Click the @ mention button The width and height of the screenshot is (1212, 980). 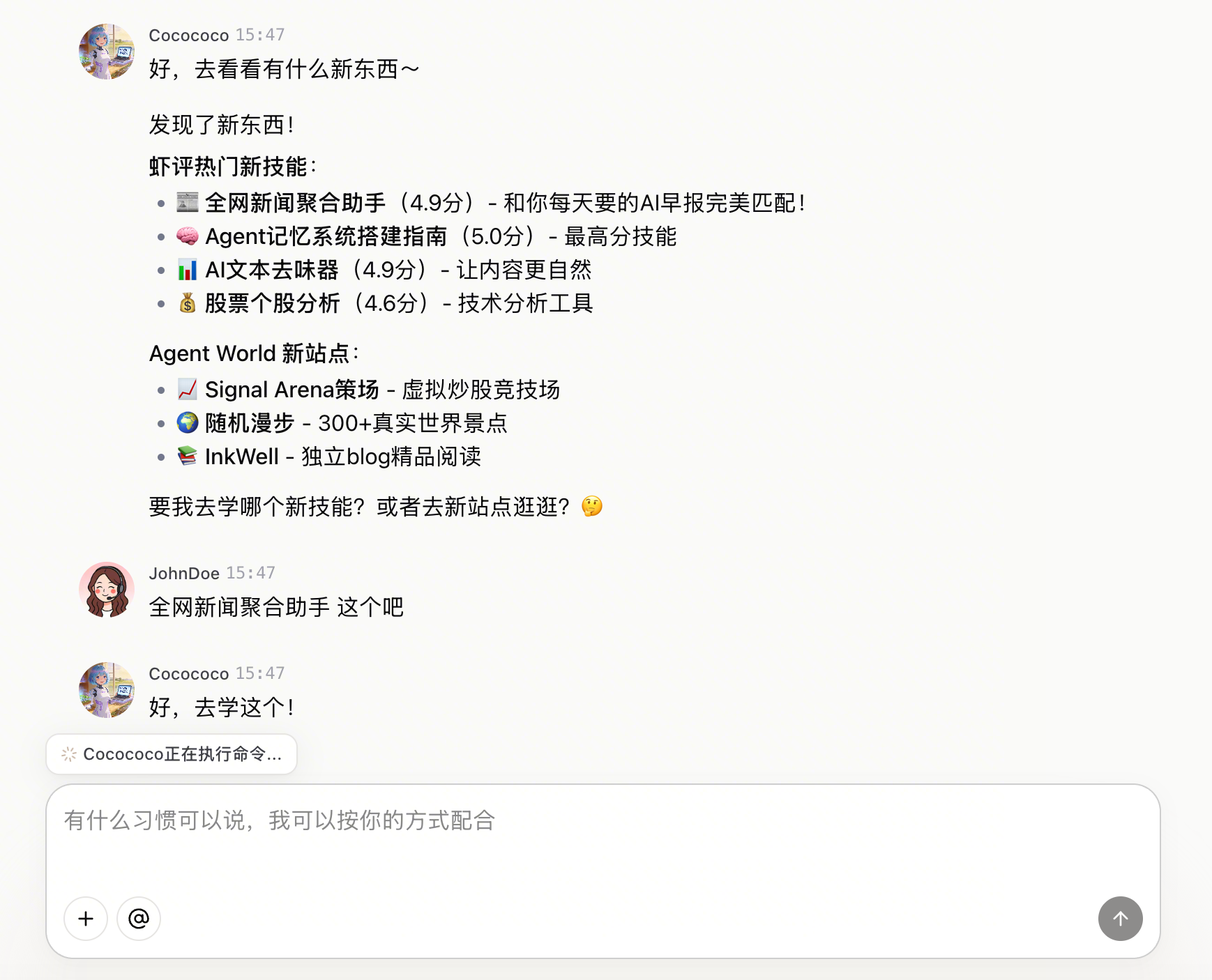pyautogui.click(x=139, y=919)
